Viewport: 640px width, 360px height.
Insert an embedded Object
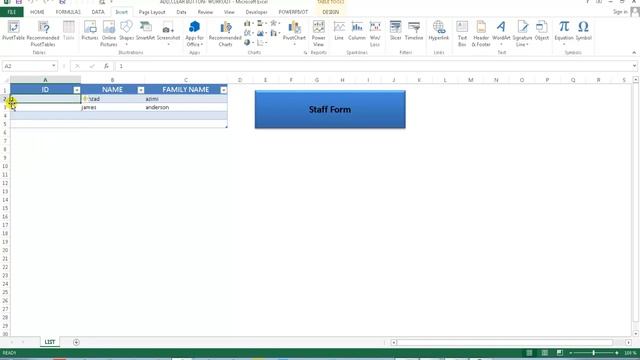tap(542, 31)
